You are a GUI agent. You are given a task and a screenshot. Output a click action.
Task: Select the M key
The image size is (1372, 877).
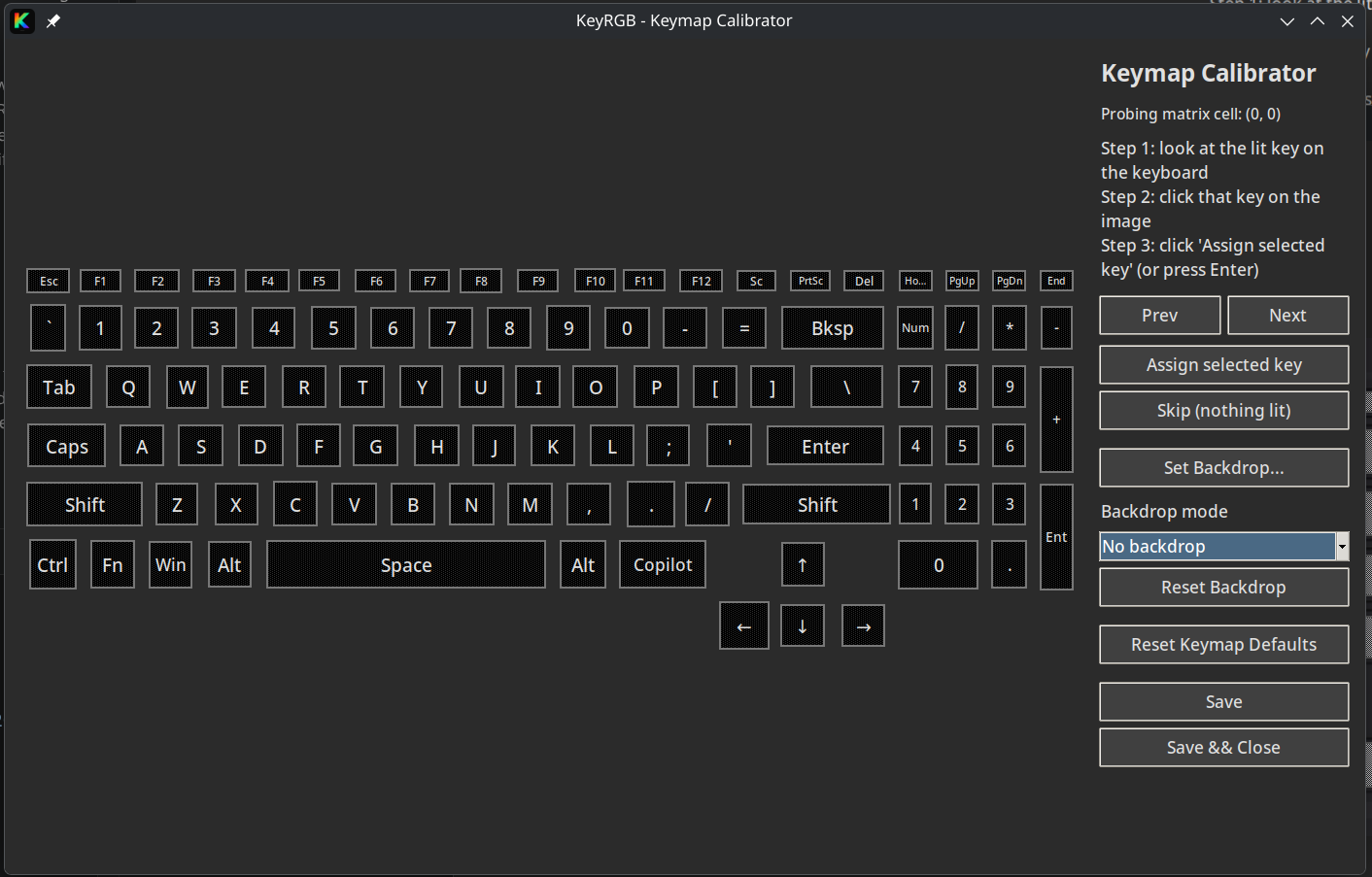pos(531,505)
